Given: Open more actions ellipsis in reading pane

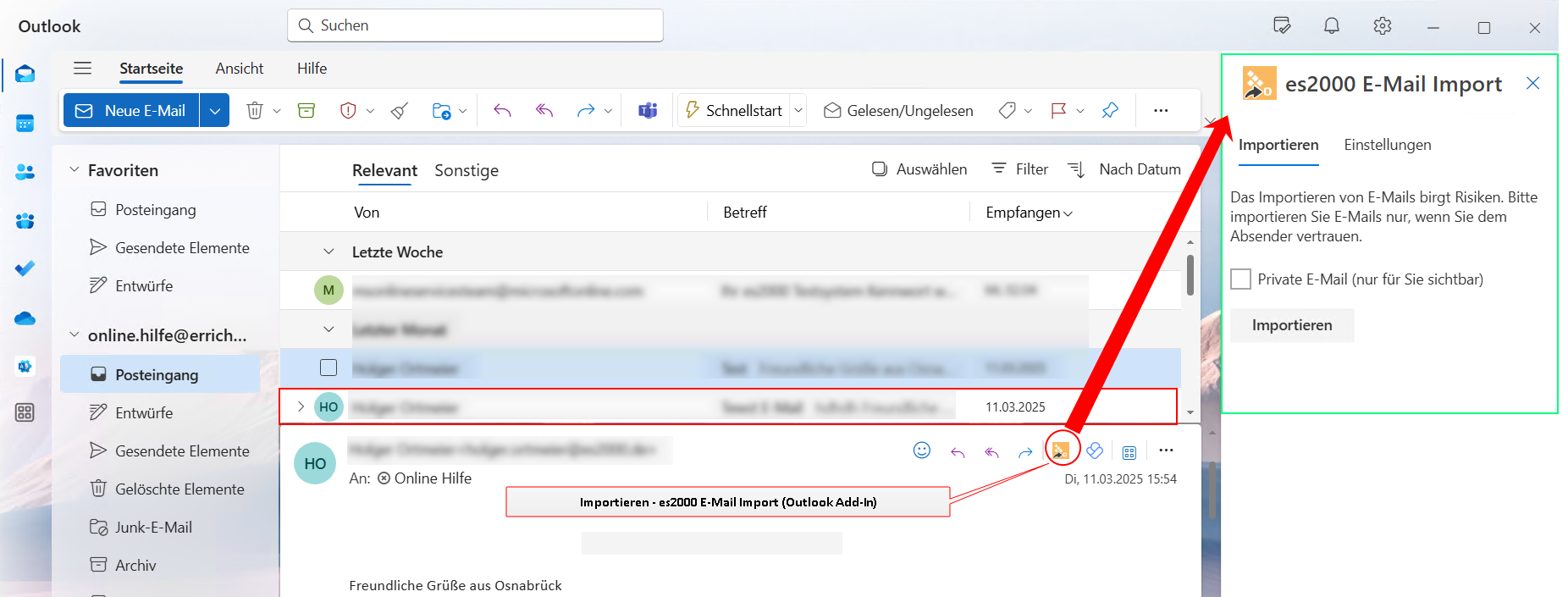Looking at the screenshot, I should point(1166,451).
